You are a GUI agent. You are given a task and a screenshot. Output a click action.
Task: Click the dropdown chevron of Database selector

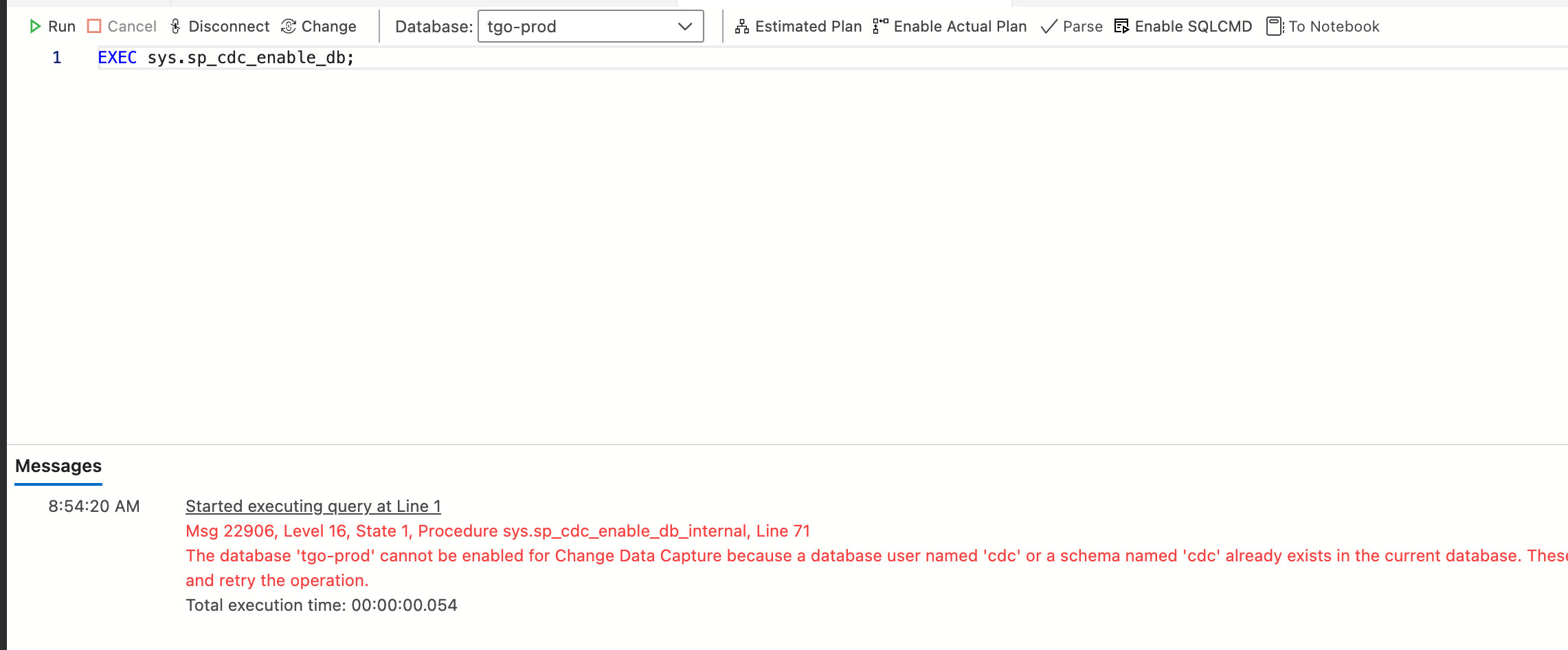[x=684, y=26]
